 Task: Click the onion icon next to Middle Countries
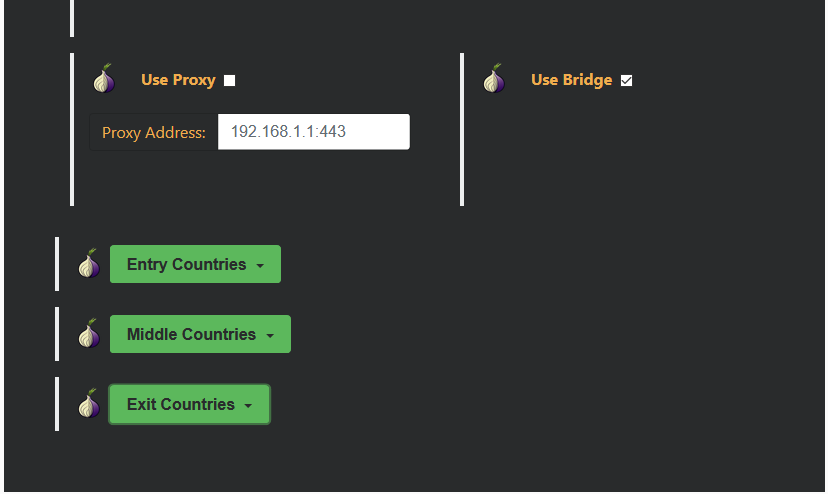89,334
